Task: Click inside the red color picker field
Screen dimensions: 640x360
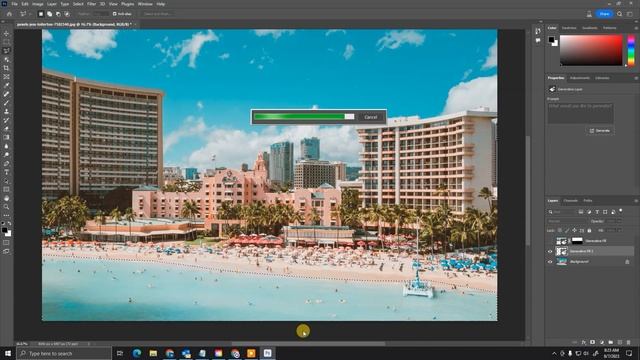Action: click(x=591, y=50)
